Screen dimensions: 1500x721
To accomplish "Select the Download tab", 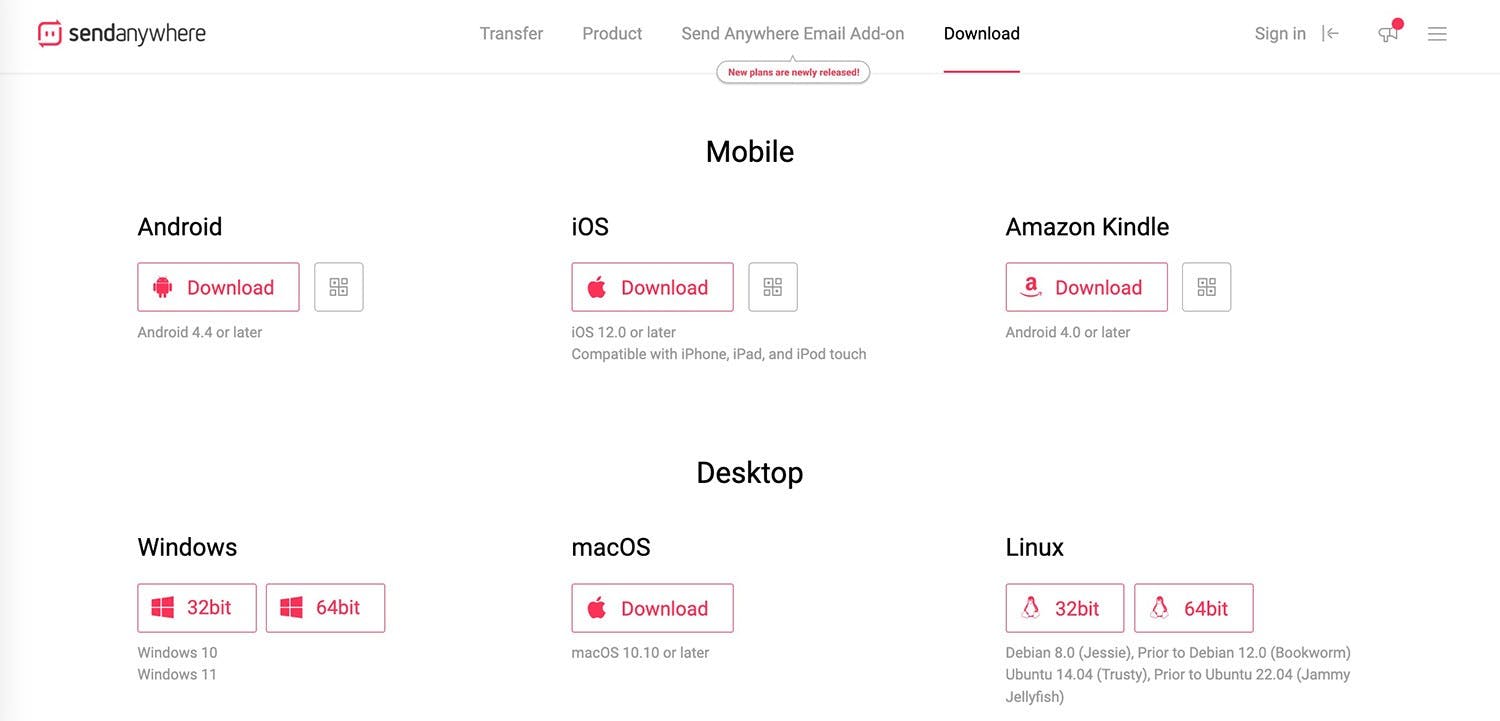I will point(981,33).
